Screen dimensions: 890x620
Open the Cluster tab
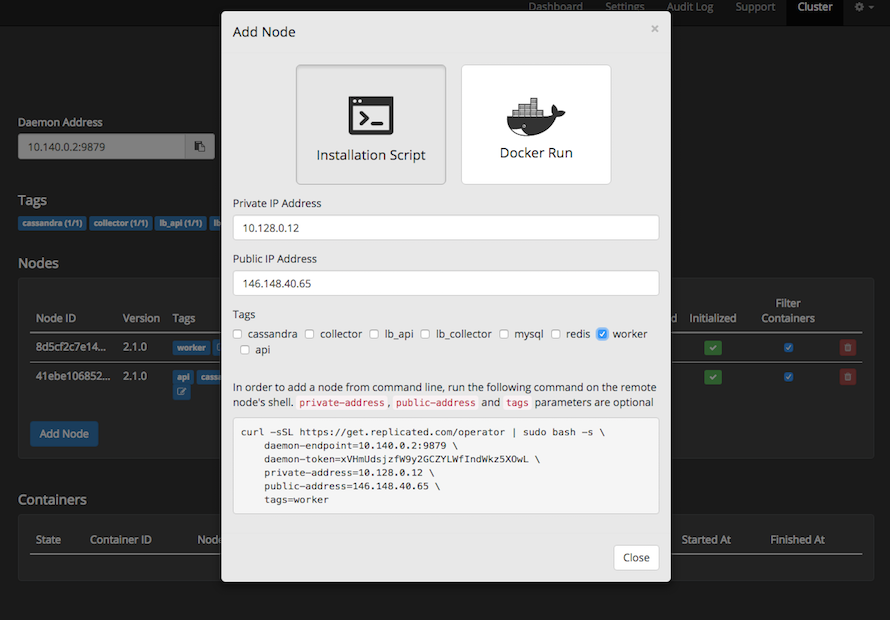[814, 7]
